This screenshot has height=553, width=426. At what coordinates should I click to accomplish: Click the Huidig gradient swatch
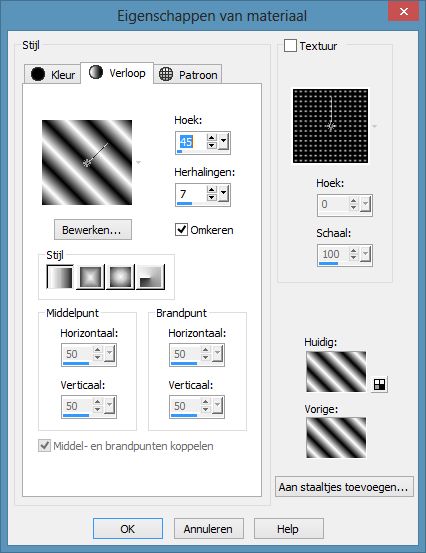[336, 372]
